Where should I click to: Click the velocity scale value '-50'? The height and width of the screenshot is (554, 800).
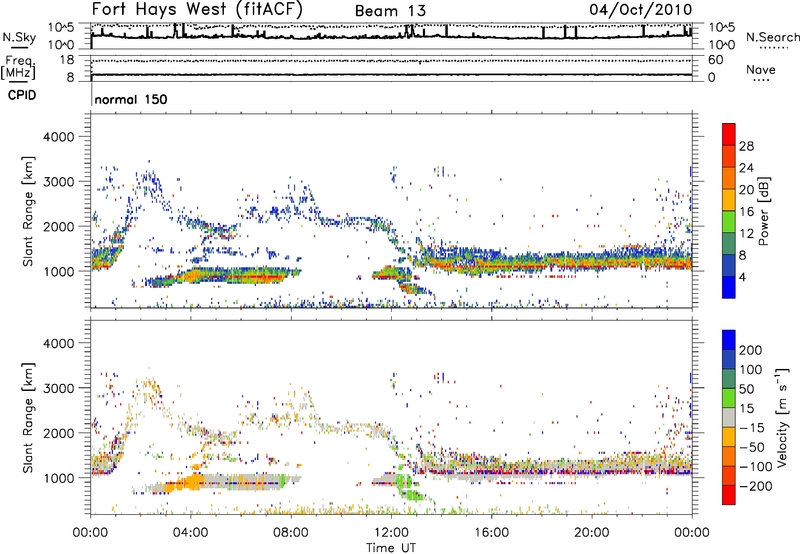(752, 447)
